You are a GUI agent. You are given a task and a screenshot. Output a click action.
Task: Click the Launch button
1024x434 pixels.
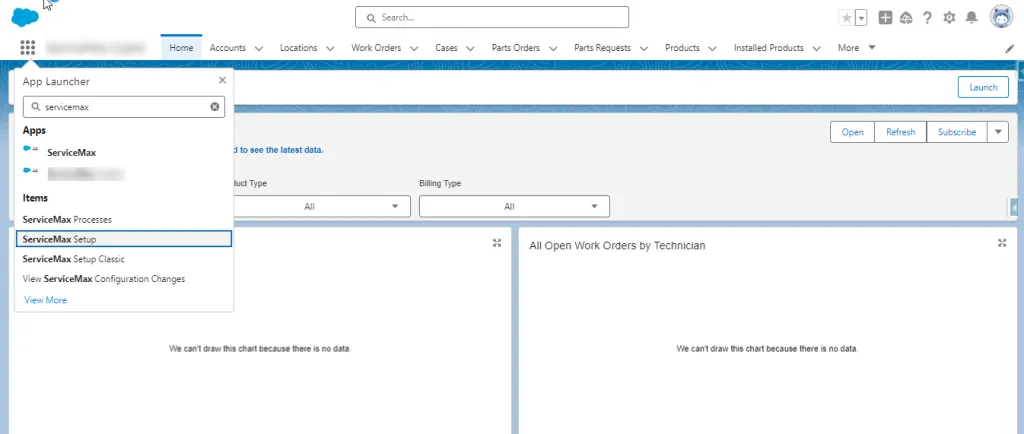pyautogui.click(x=983, y=87)
